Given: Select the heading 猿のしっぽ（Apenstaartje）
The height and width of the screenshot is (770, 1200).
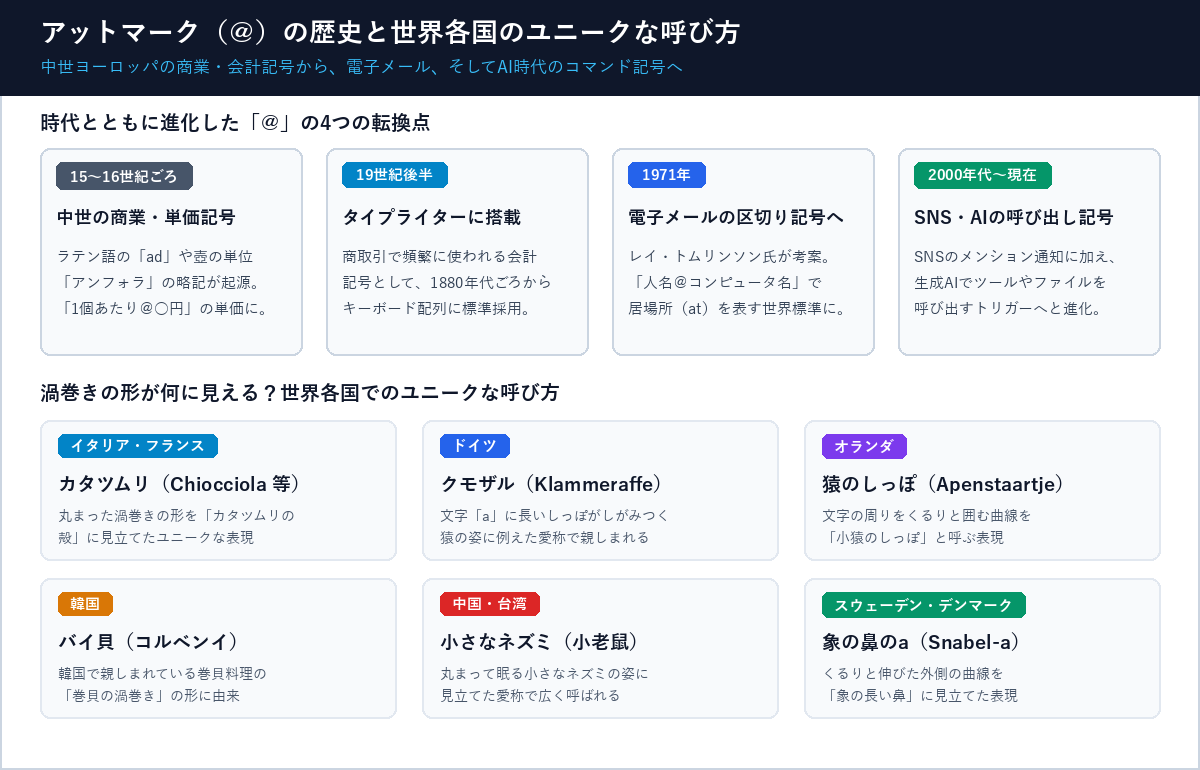Looking at the screenshot, I should 944,484.
